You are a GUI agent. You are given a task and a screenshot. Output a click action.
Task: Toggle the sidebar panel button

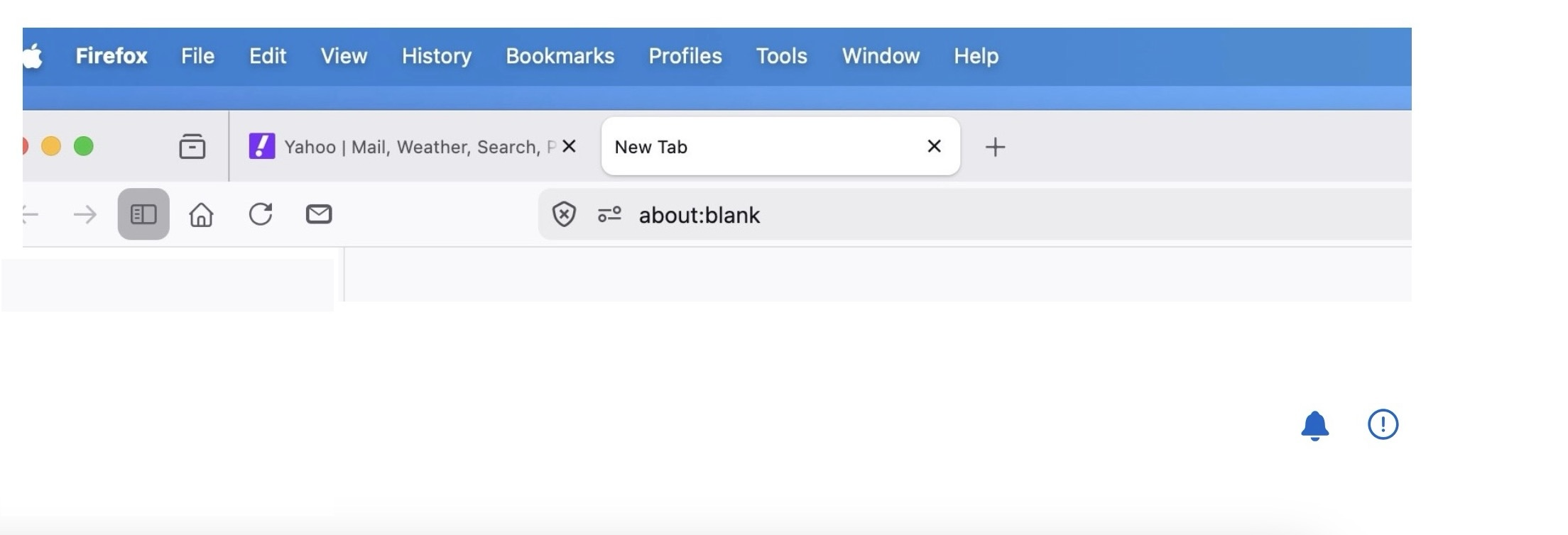point(143,214)
